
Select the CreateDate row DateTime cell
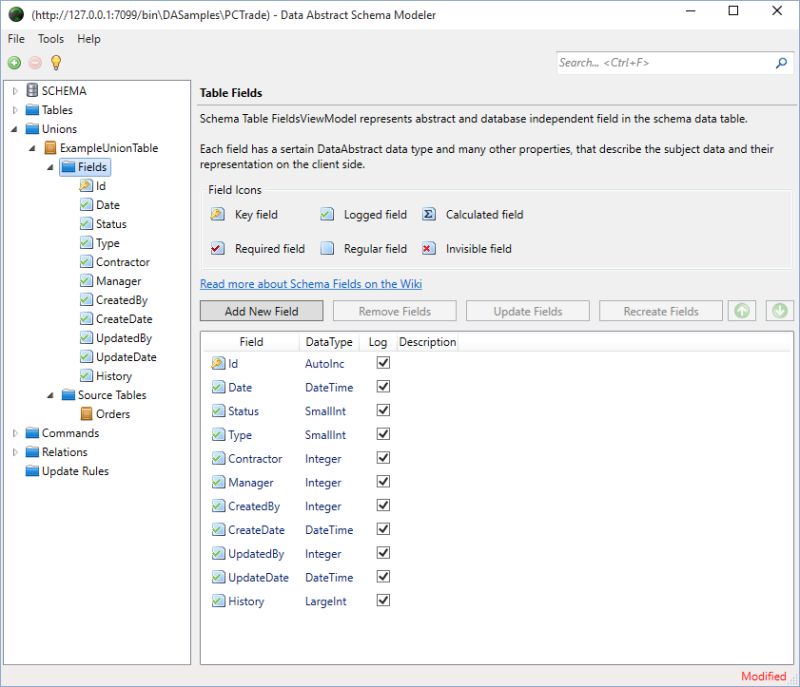[329, 529]
